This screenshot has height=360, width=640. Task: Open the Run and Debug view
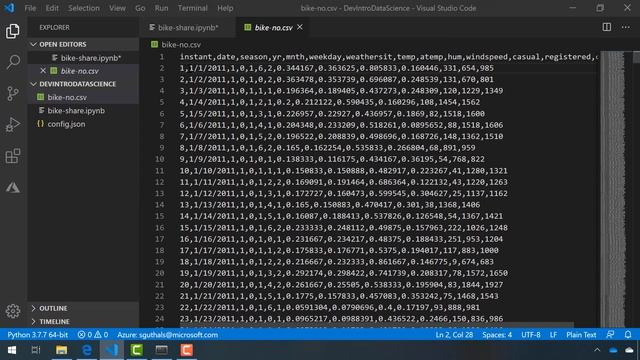pyautogui.click(x=13, y=124)
